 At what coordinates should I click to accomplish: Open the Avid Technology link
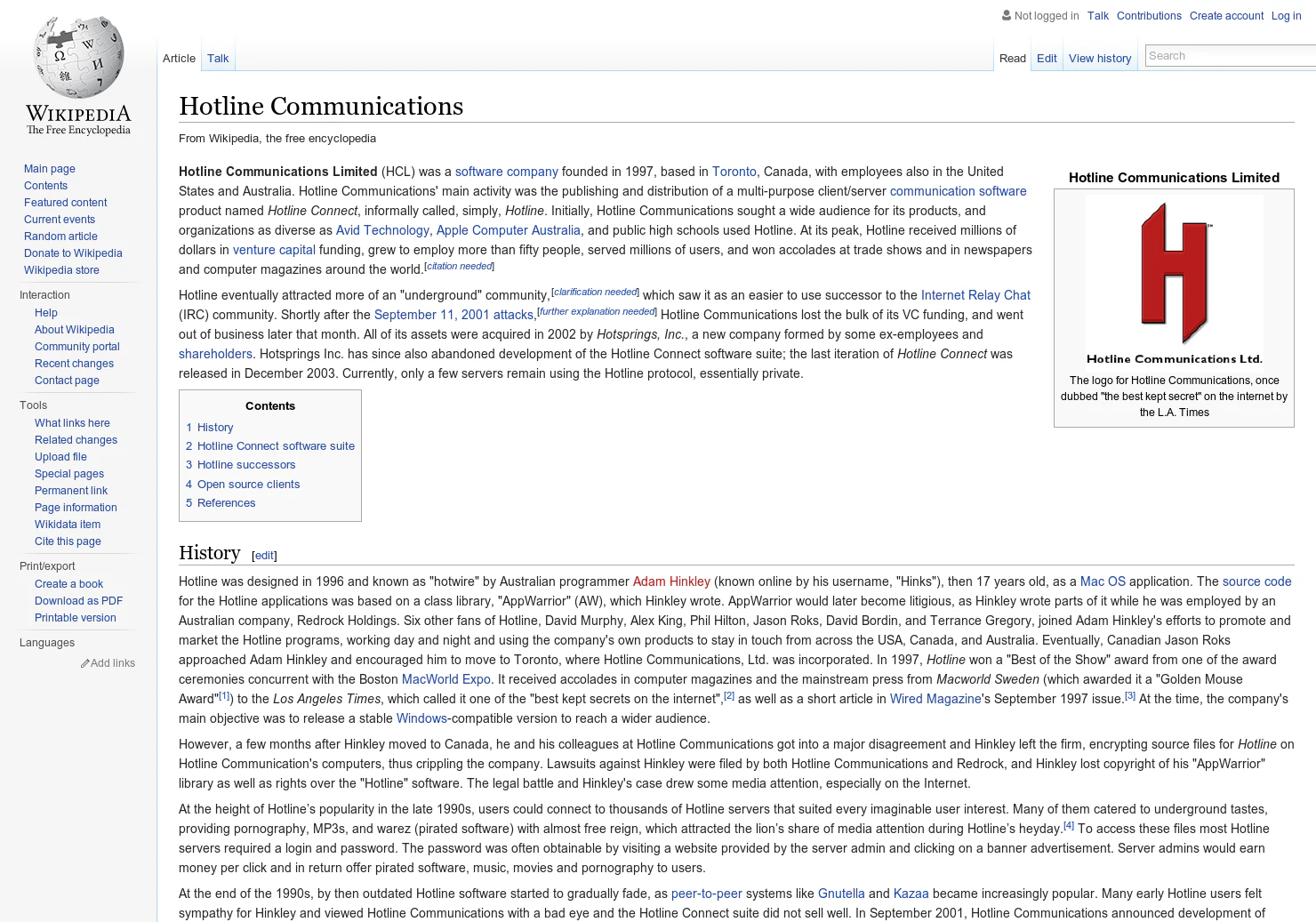382,230
